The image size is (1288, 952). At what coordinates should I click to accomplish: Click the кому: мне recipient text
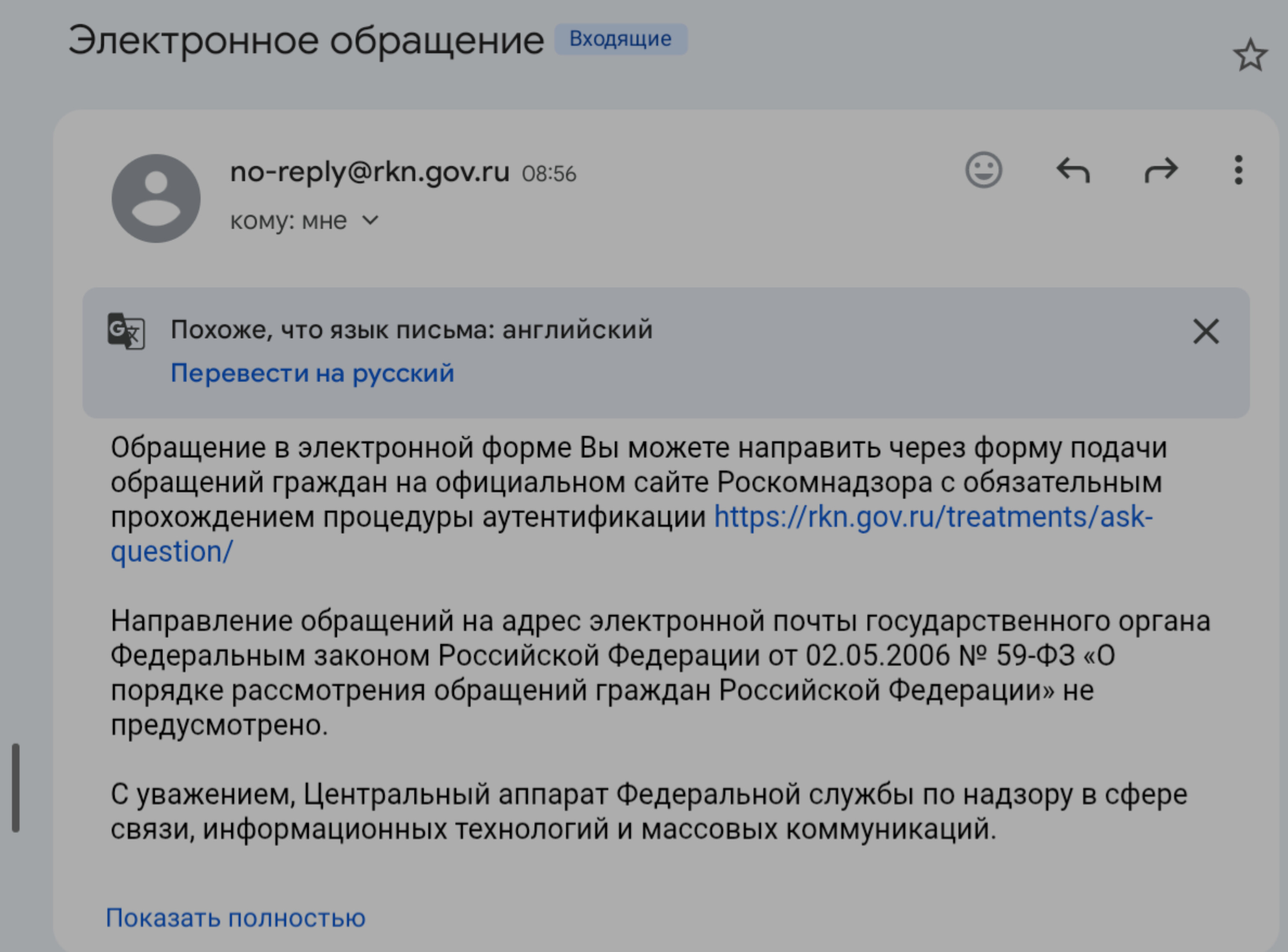coord(288,221)
